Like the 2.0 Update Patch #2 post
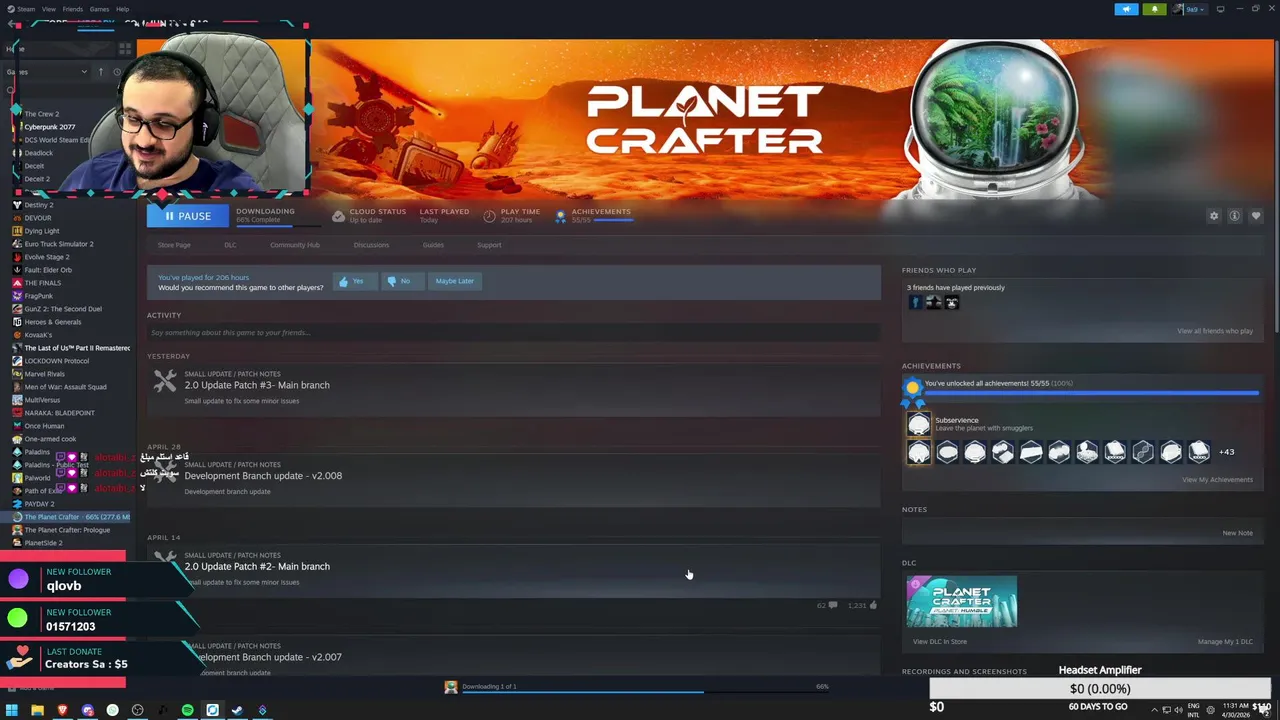 [x=873, y=605]
